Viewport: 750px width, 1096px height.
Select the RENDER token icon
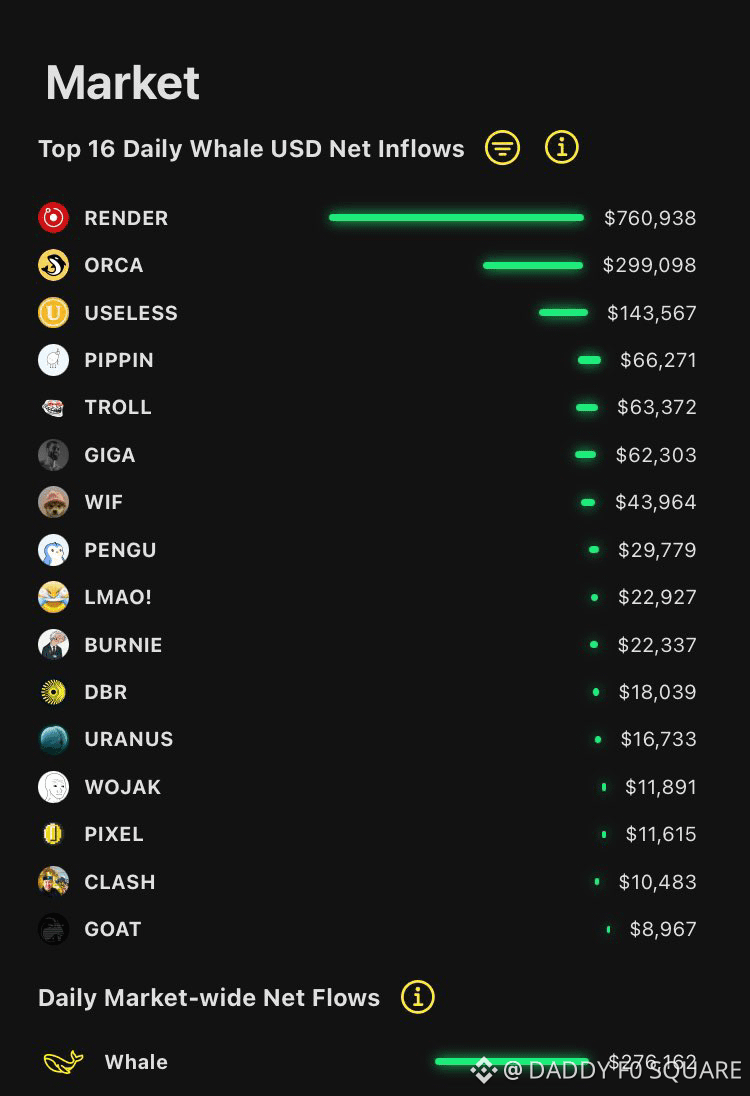click(53, 217)
